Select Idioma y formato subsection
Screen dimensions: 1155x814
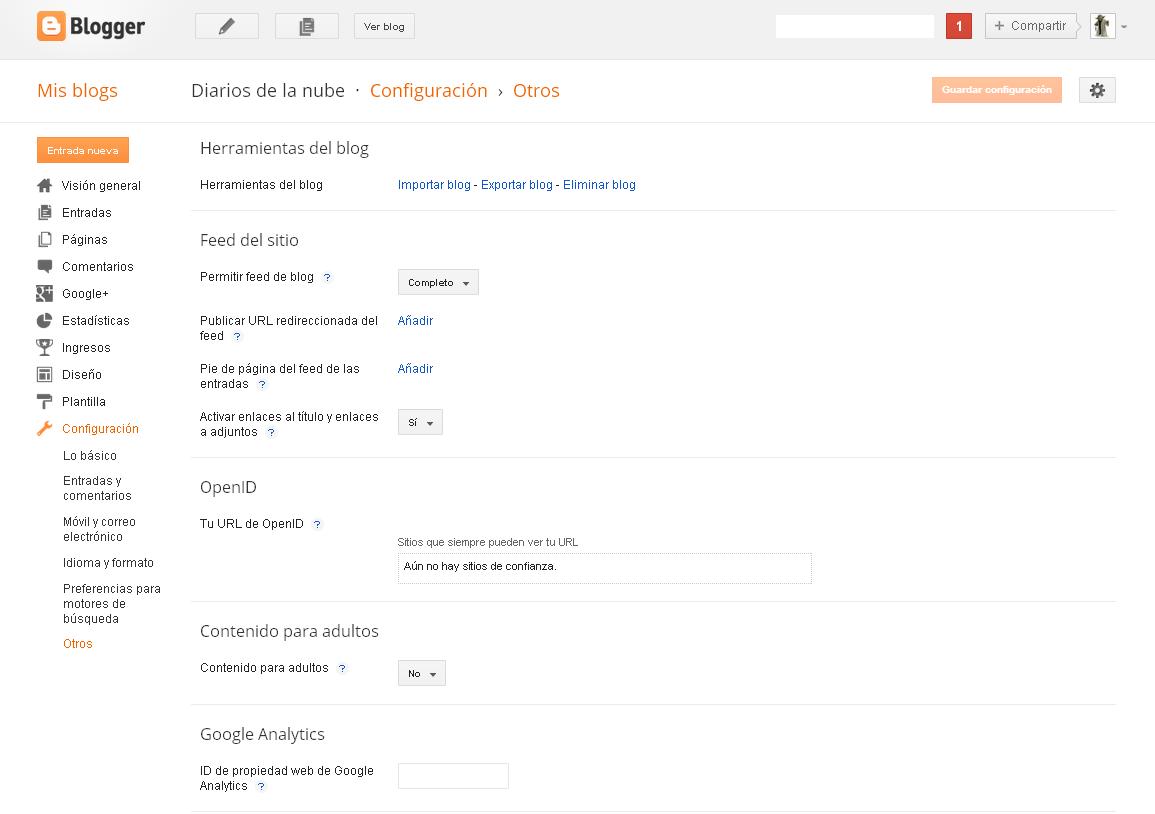pyautogui.click(x=108, y=563)
